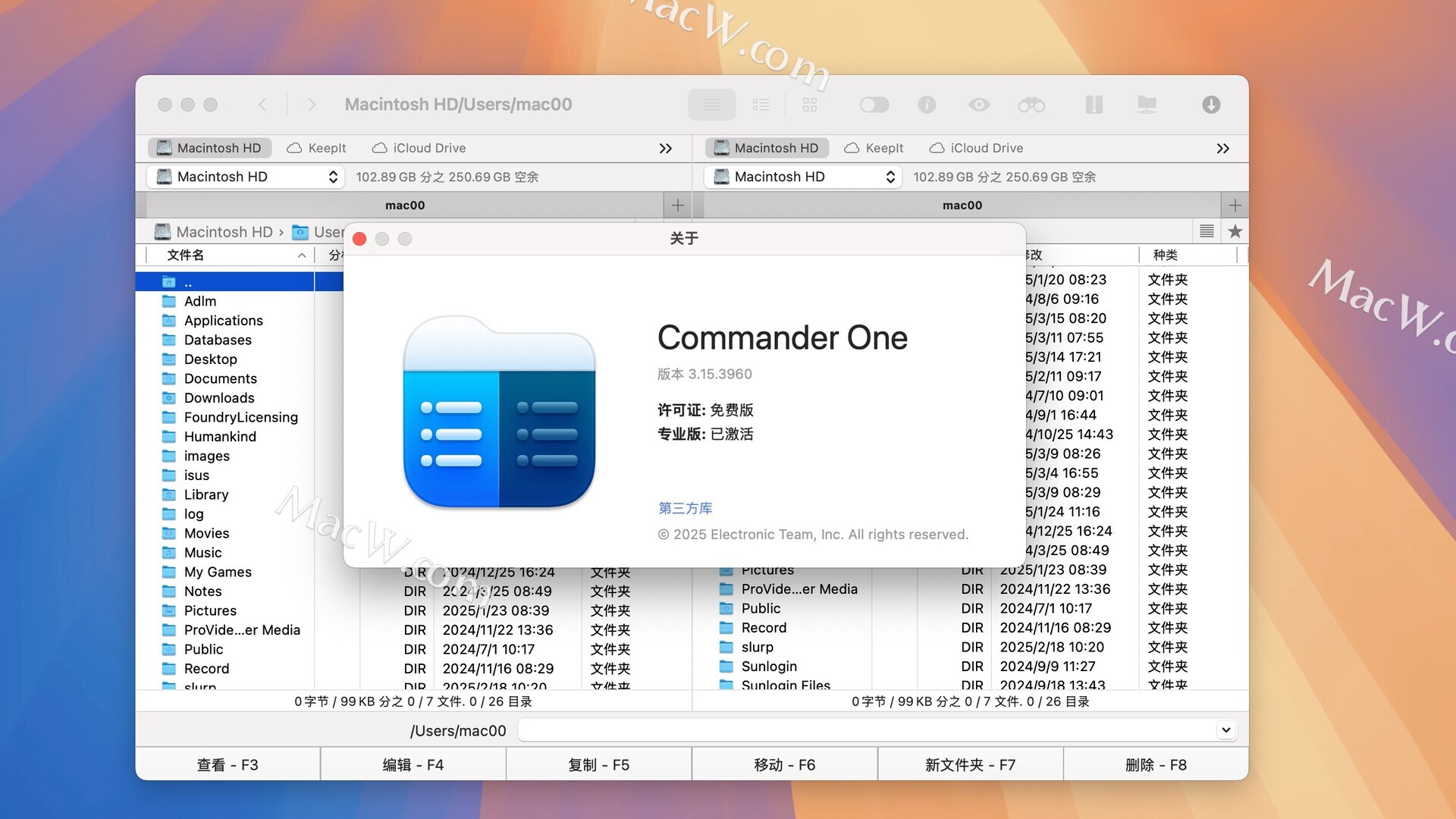Expand more shortcuts chevron in left pane
Image resolution: width=1456 pixels, height=819 pixels.
point(666,149)
